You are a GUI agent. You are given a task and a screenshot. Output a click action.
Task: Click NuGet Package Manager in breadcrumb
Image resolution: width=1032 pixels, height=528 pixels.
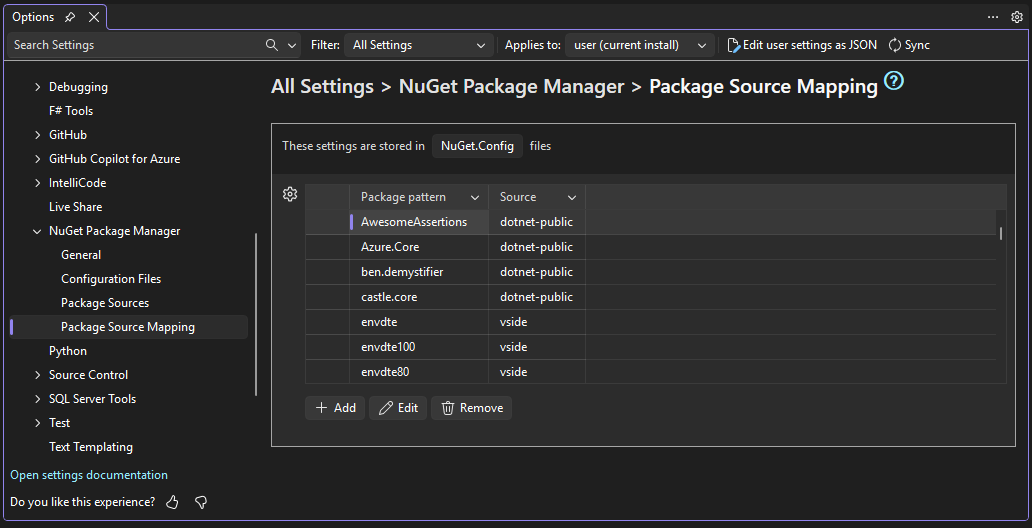click(511, 86)
